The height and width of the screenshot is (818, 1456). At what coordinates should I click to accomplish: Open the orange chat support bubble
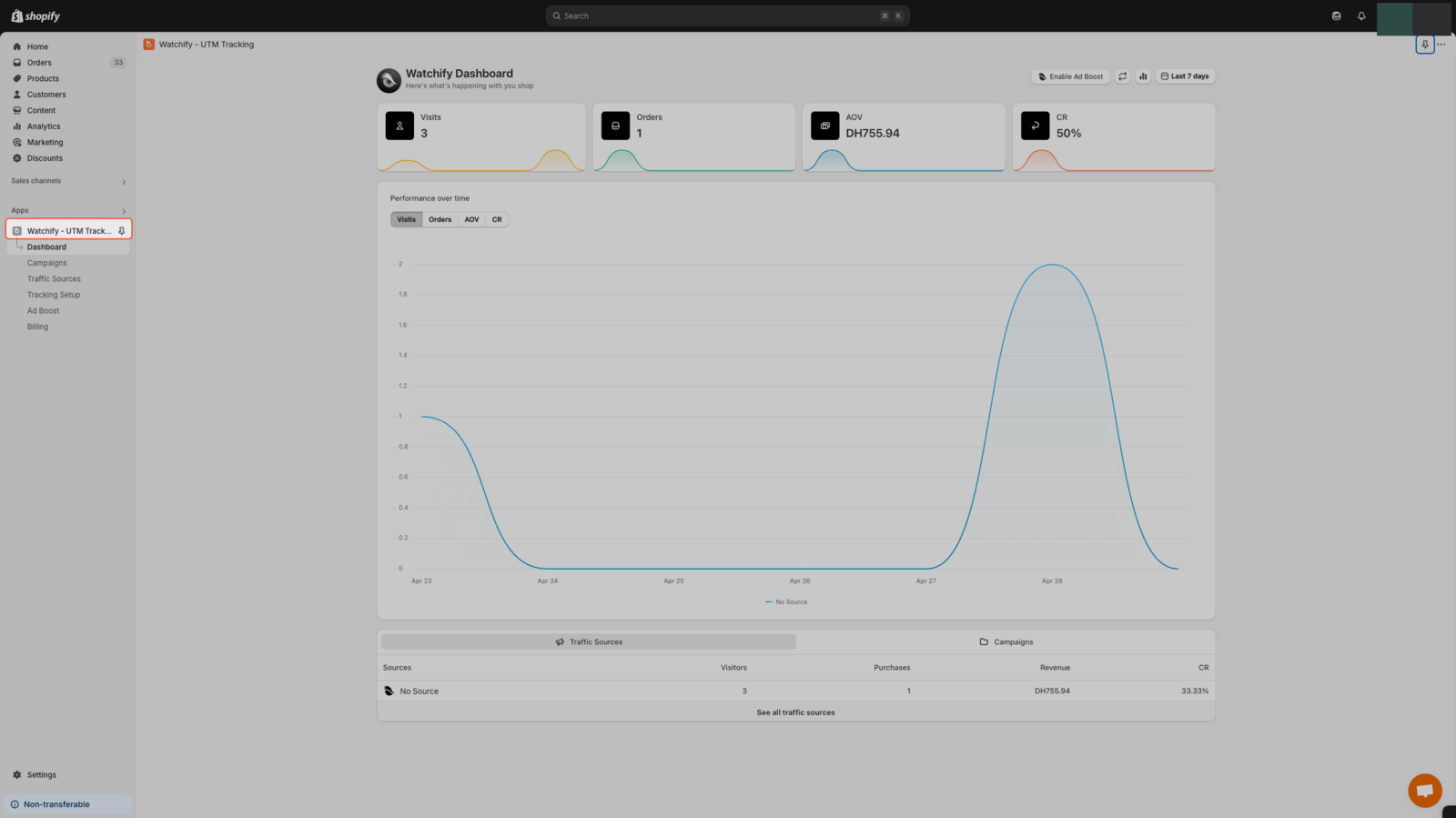coord(1424,790)
